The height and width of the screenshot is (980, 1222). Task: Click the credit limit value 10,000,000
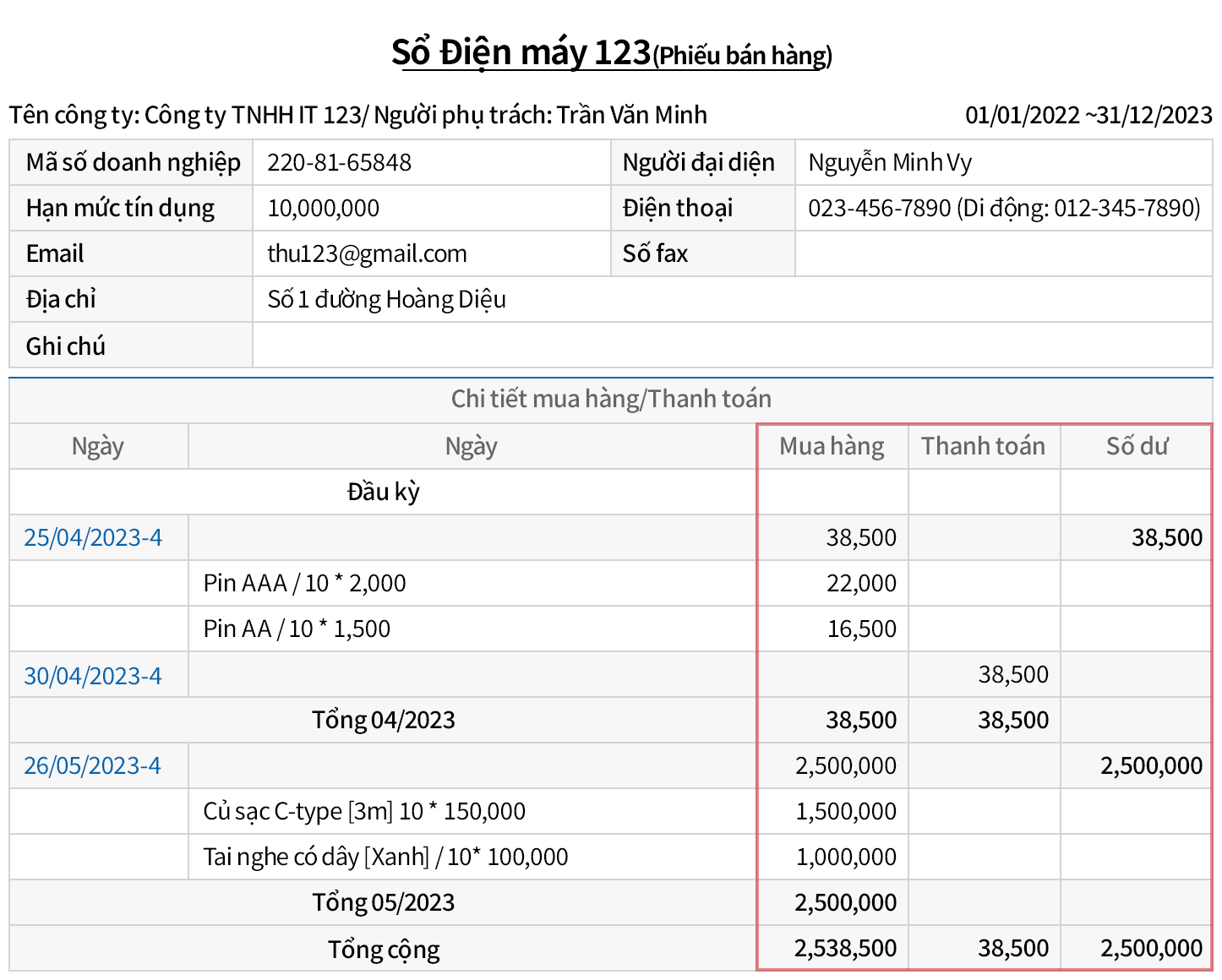pos(323,208)
